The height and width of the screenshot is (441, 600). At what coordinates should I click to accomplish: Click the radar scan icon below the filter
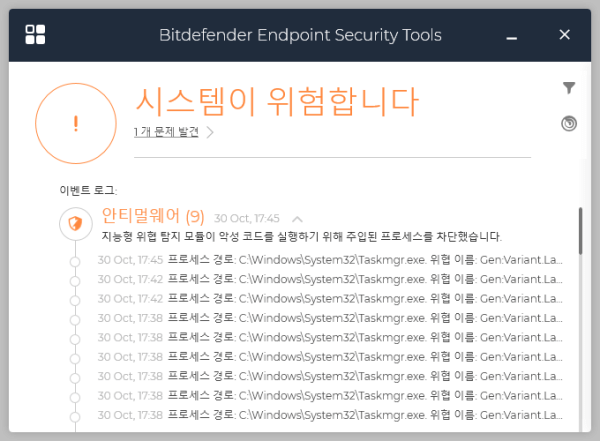pos(569,124)
